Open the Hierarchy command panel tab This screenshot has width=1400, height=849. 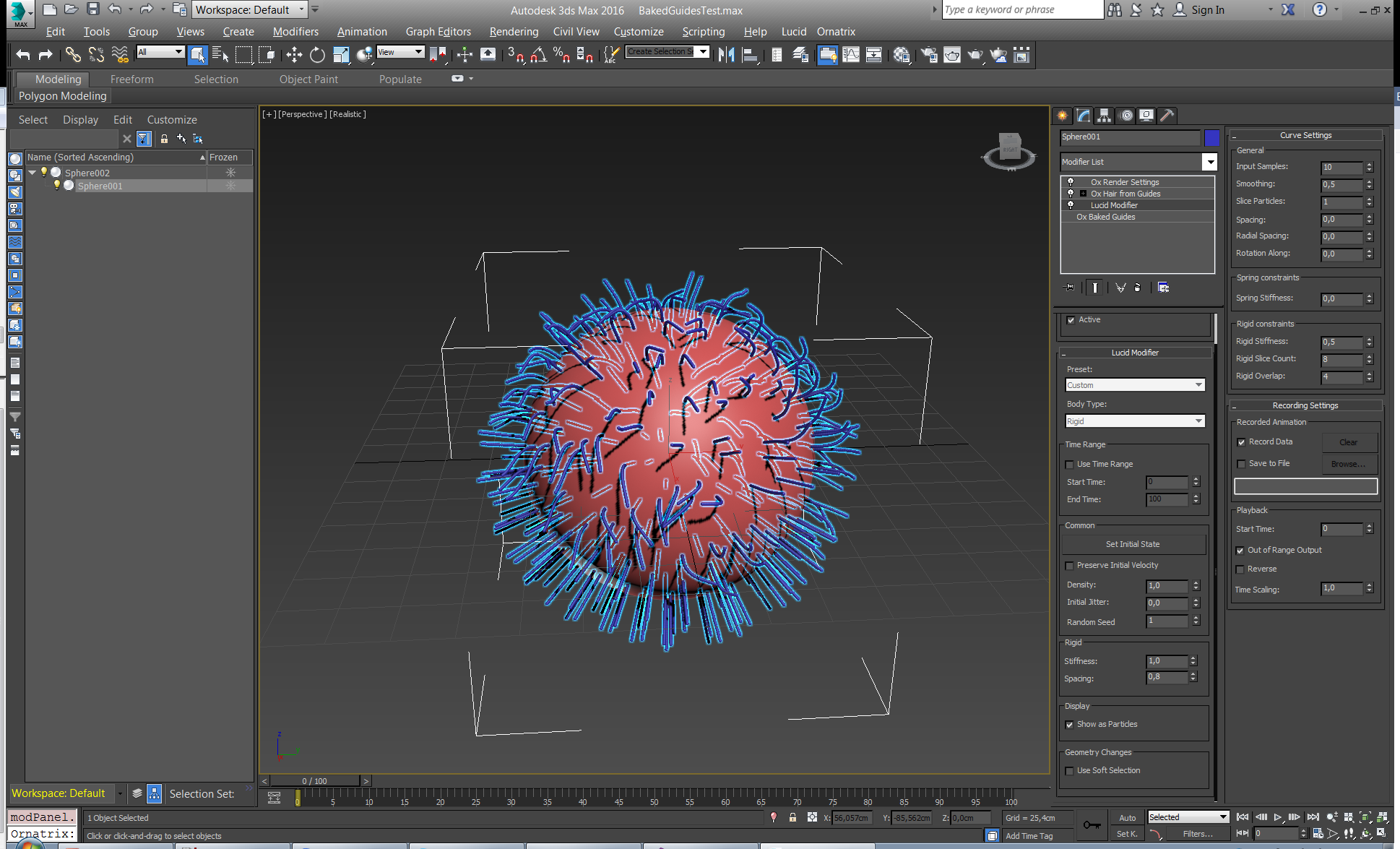1104,116
